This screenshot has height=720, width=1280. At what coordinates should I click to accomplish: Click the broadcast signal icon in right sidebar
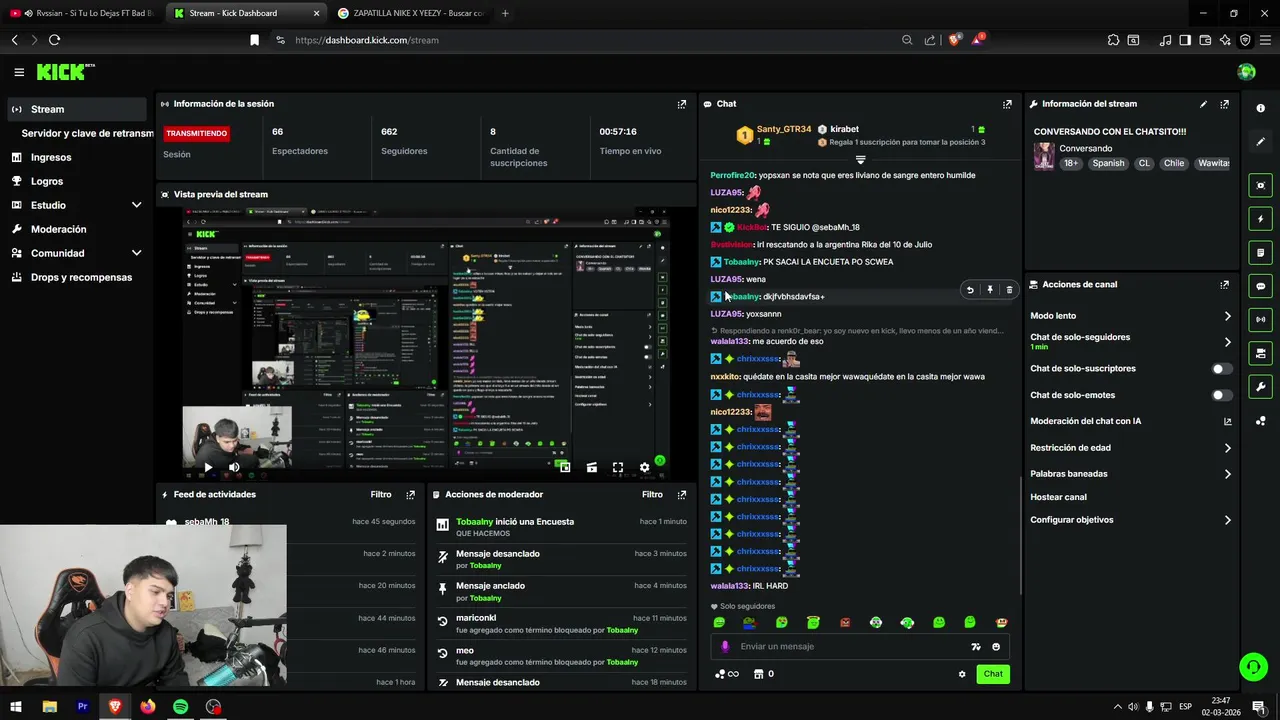click(x=1260, y=320)
